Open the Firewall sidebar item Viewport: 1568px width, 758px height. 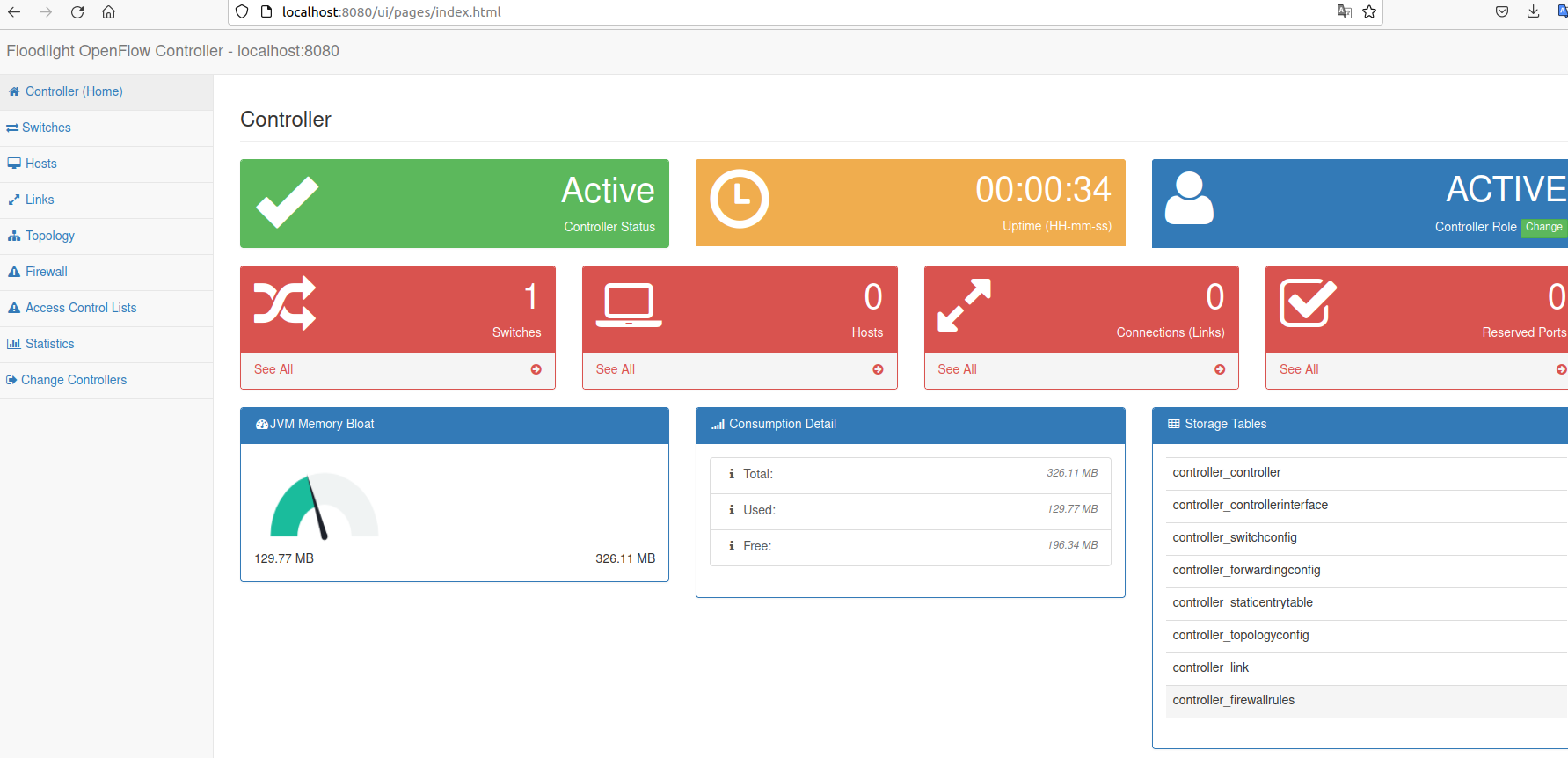tap(106, 272)
